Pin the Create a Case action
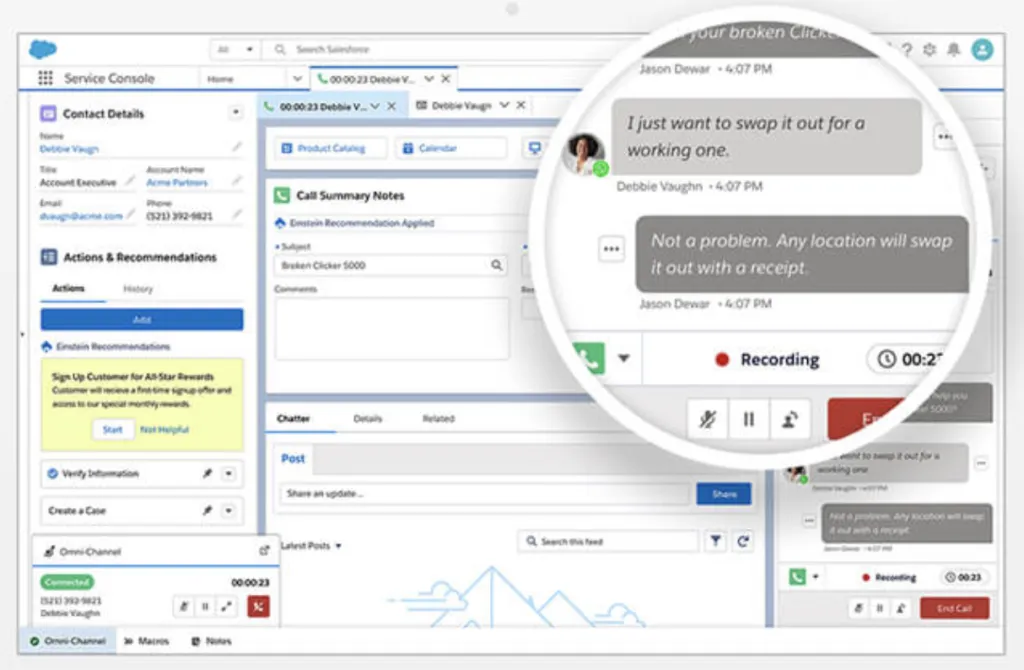Viewport: 1024px width, 670px height. pos(207,511)
